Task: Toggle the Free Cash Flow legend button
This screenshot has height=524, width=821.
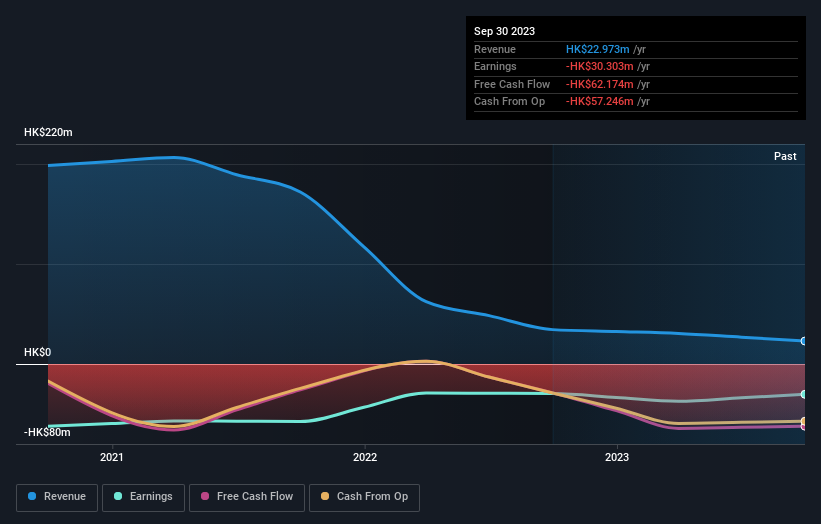Action: pyautogui.click(x=247, y=497)
